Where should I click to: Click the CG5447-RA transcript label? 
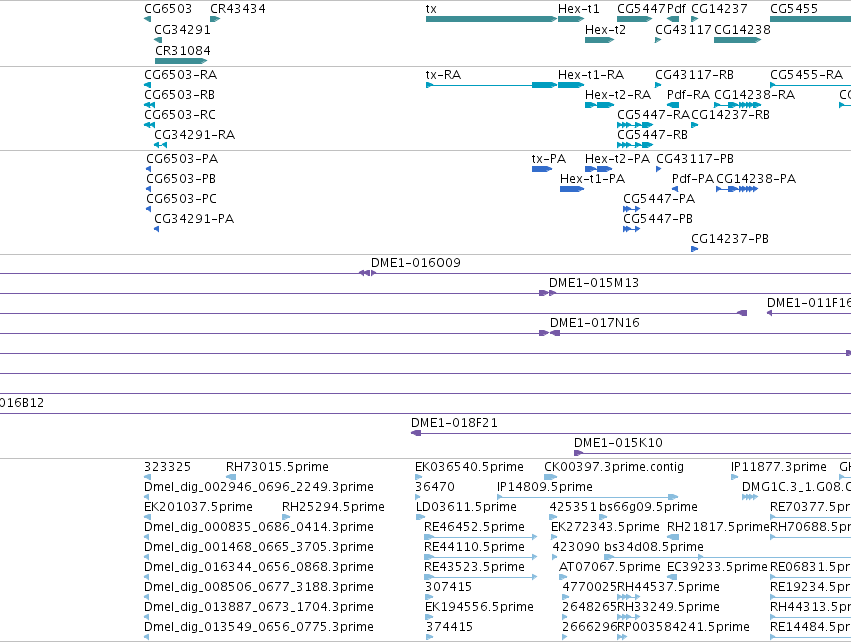[653, 115]
